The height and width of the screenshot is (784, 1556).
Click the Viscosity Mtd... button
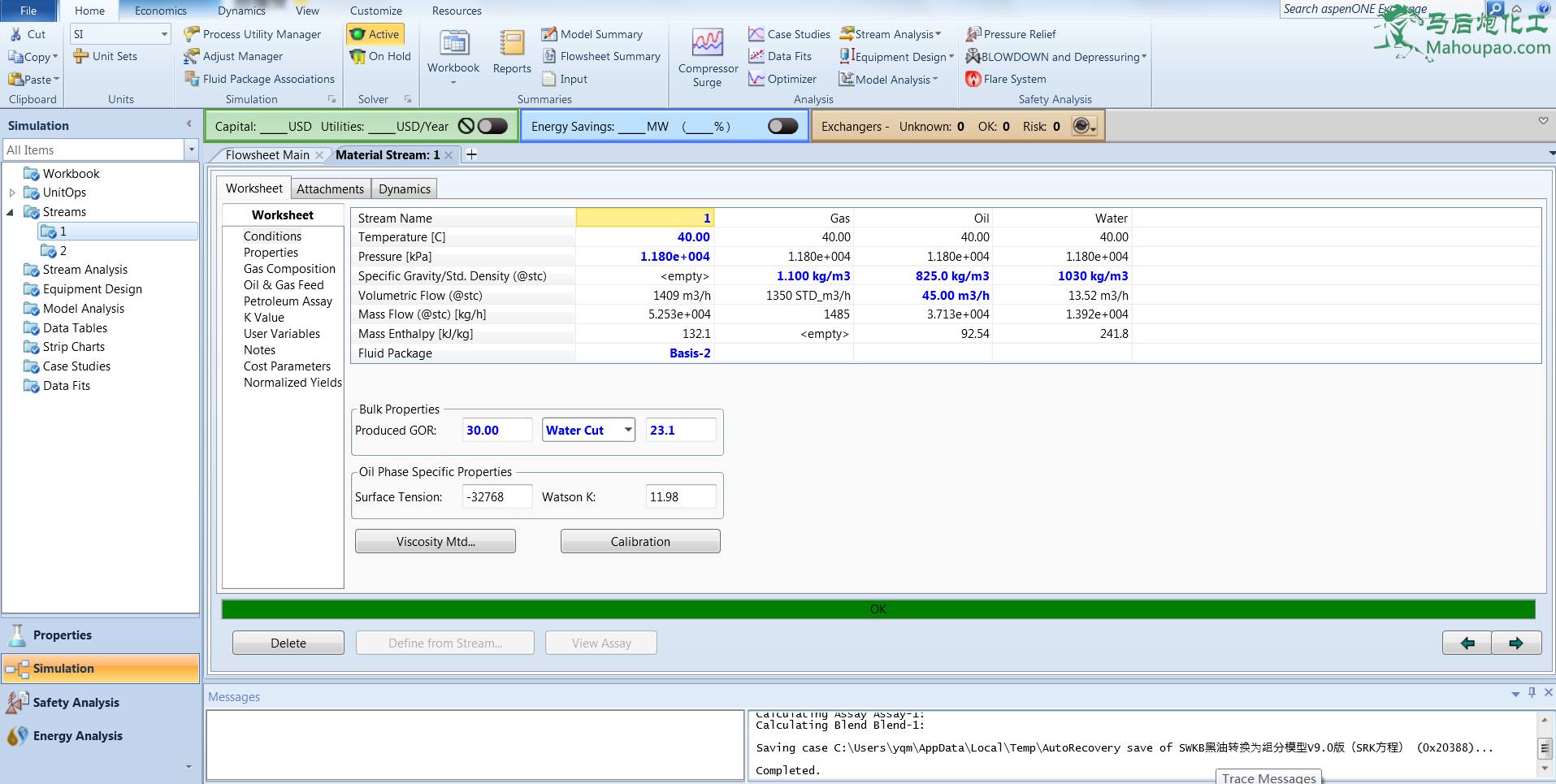coord(436,541)
